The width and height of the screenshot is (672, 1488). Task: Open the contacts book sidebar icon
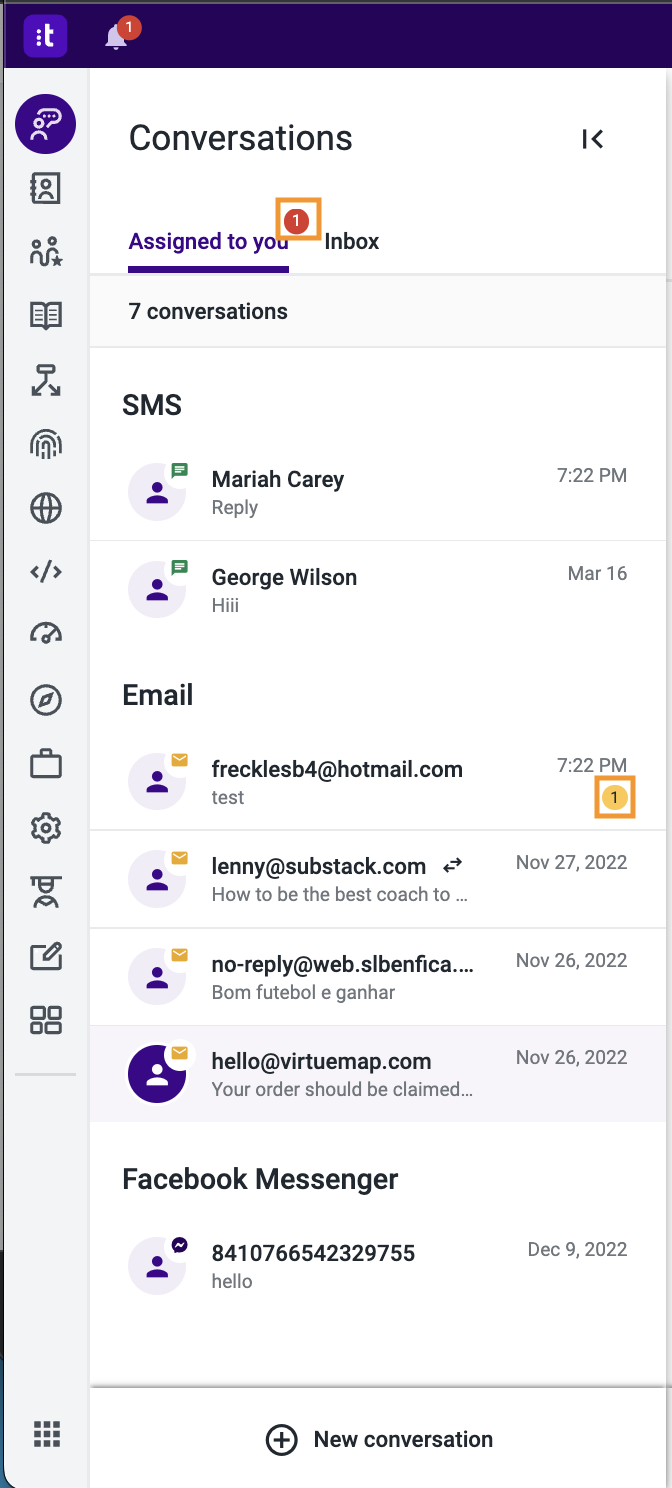(46, 189)
